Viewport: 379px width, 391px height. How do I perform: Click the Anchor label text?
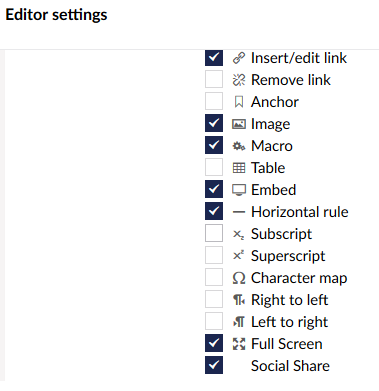(x=275, y=102)
